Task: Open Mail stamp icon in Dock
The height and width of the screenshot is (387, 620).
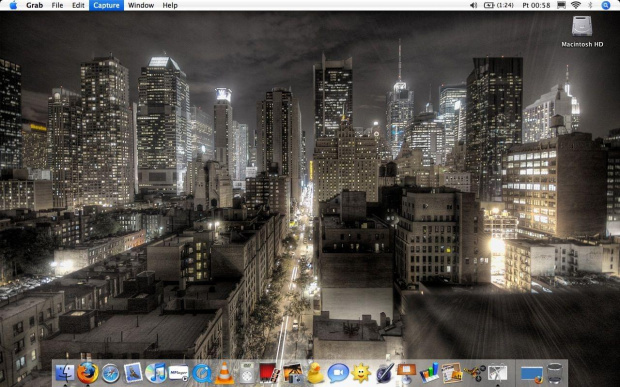Action: click(133, 373)
